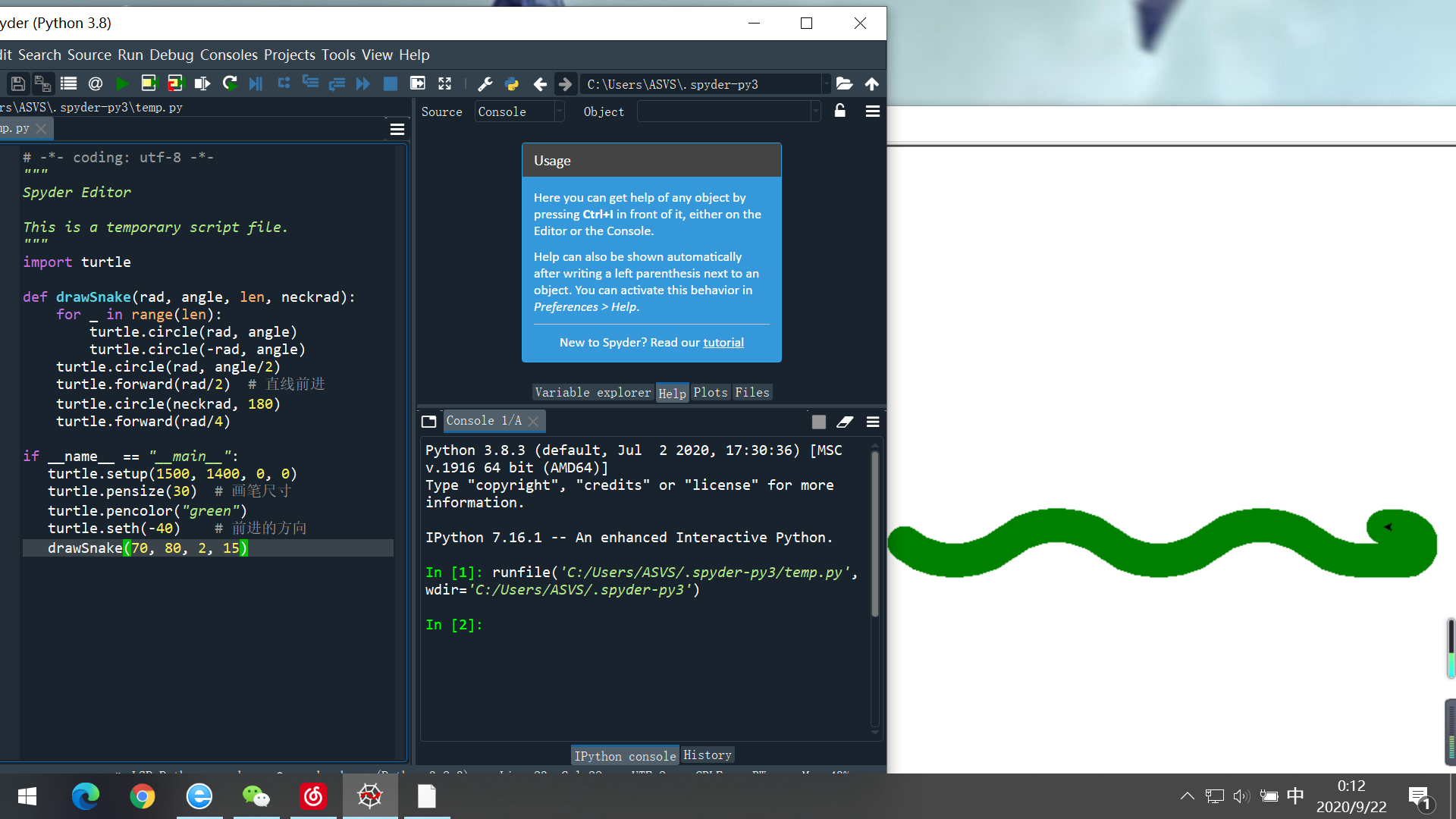Viewport: 1456px width, 819px height.
Task: Open the tutorial link in the Usage box
Action: 723,343
